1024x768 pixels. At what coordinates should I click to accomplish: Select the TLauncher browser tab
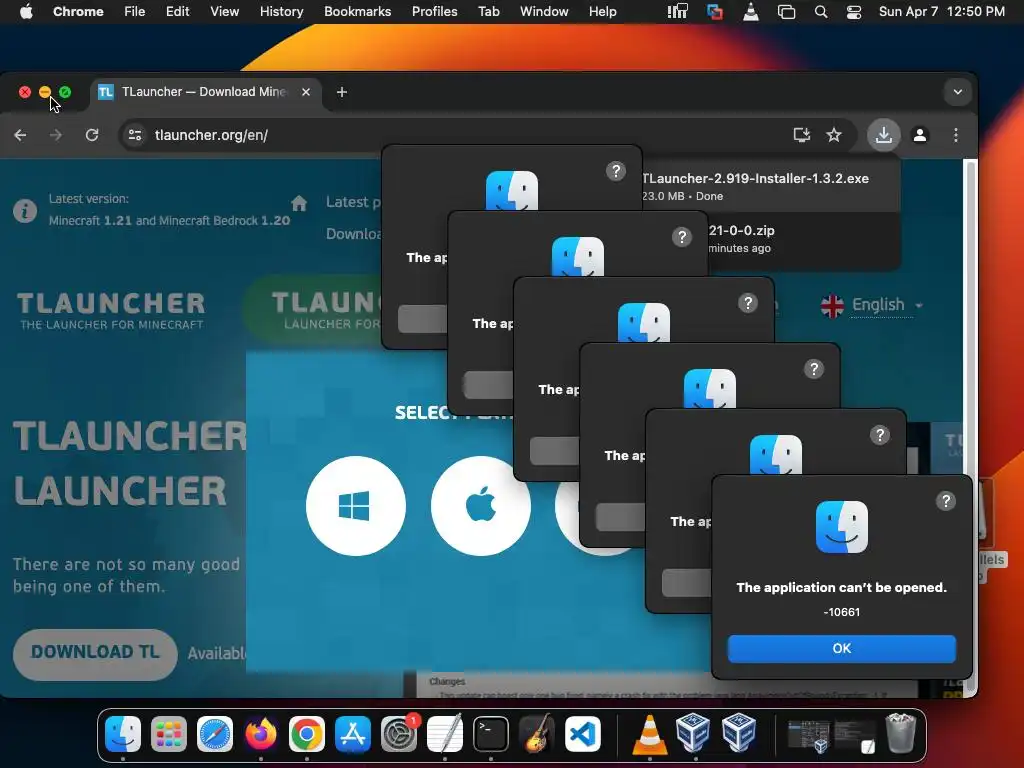tap(203, 92)
